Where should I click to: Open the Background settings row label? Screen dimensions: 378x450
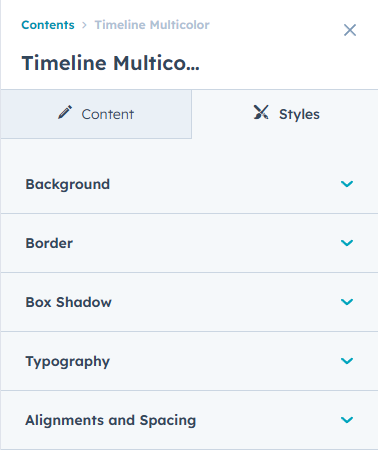[x=68, y=184]
